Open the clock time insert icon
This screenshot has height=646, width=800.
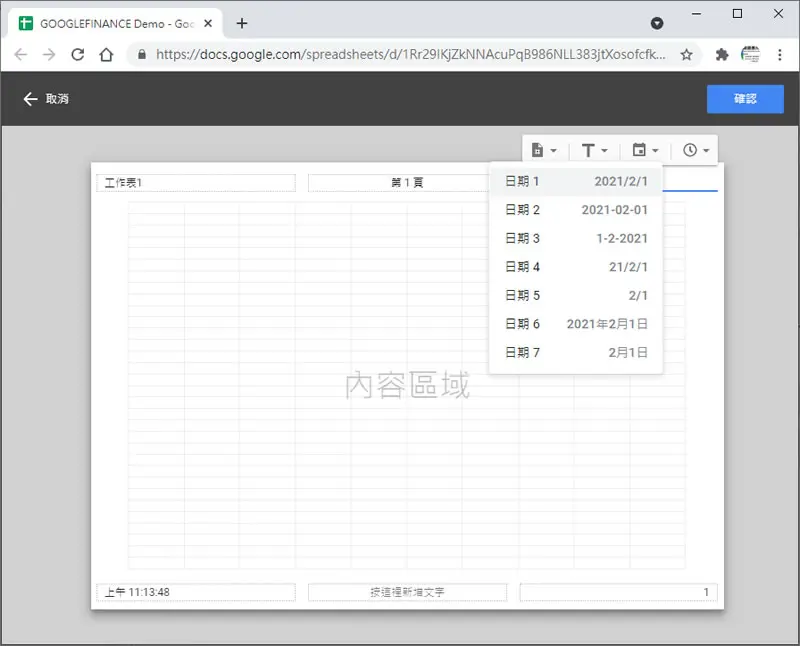click(690, 150)
